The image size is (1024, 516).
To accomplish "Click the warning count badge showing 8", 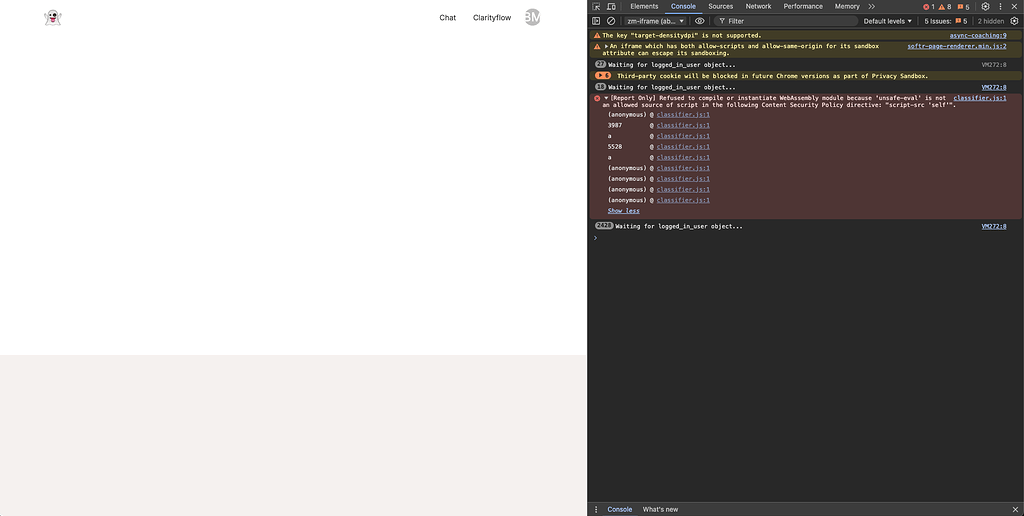I will coord(945,7).
